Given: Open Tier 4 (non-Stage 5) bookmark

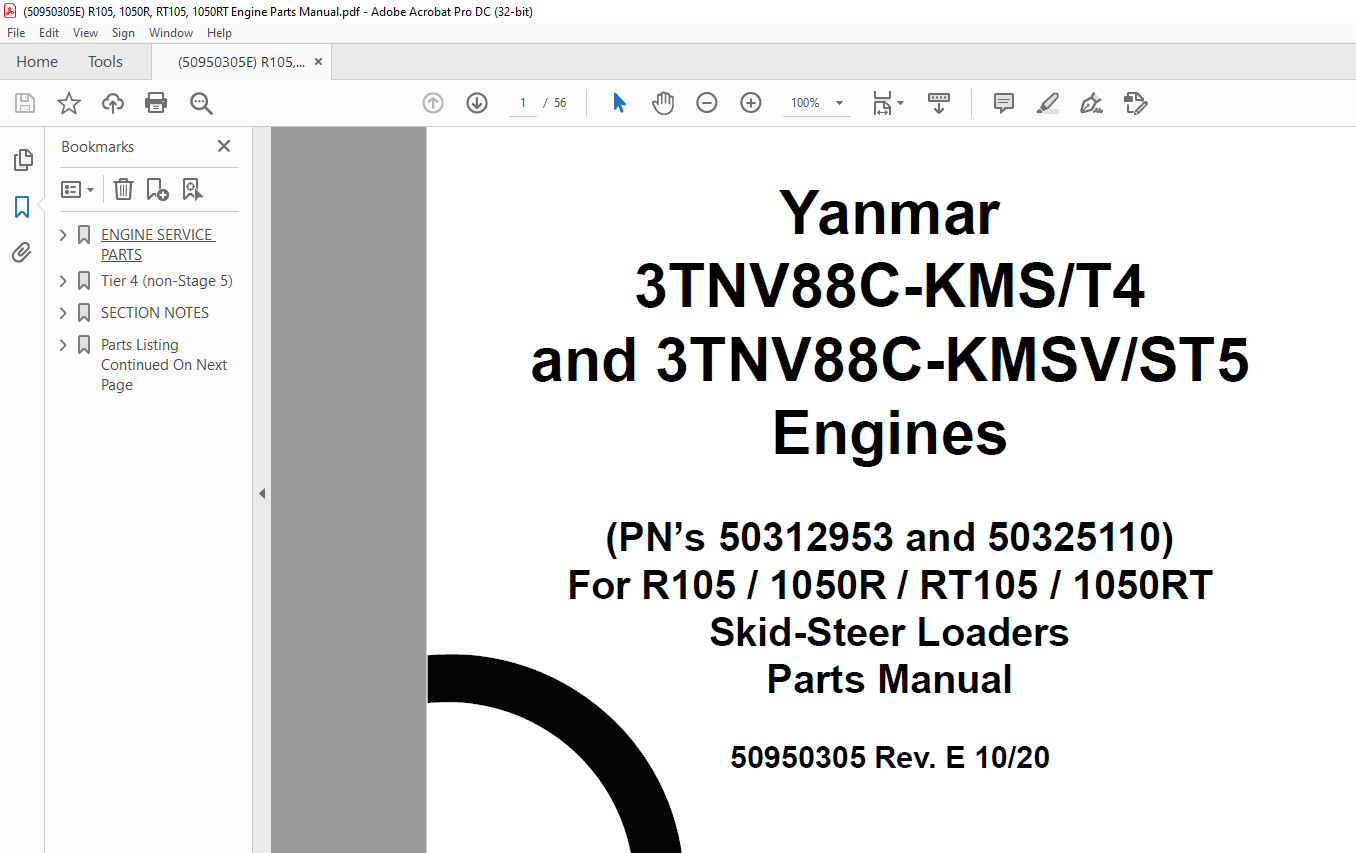Looking at the screenshot, I should pyautogui.click(x=167, y=281).
